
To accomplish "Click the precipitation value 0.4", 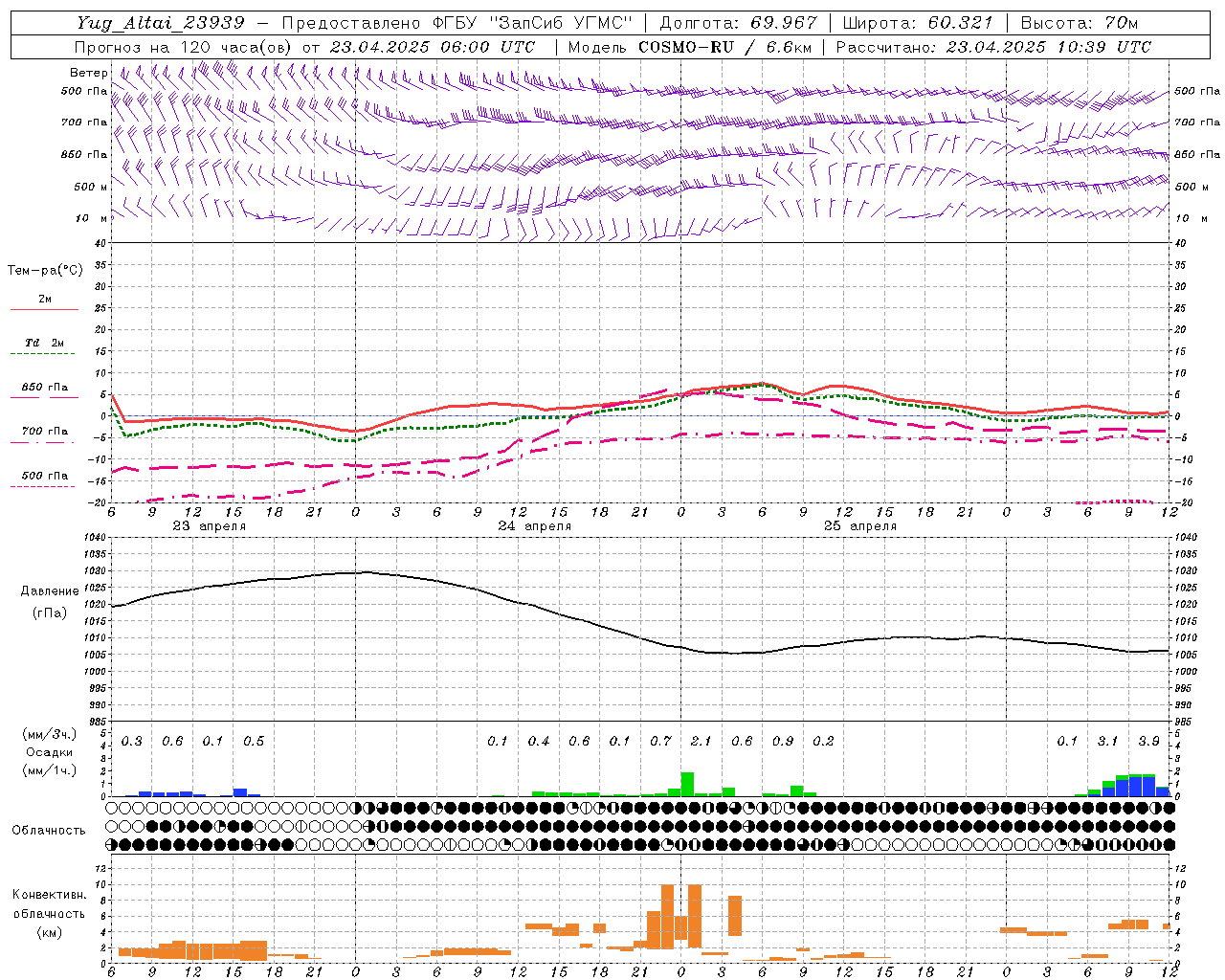I will 539,742.
